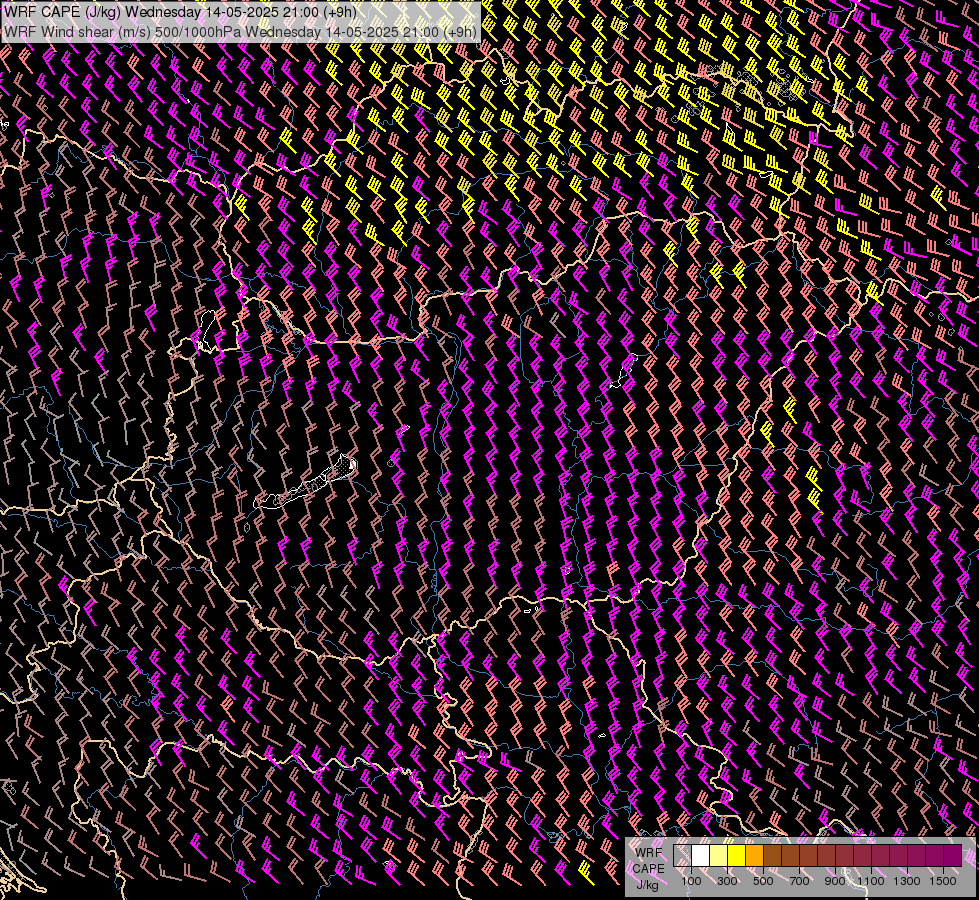Click the 700 legend value label
Screen dimensions: 979x900
(x=799, y=881)
